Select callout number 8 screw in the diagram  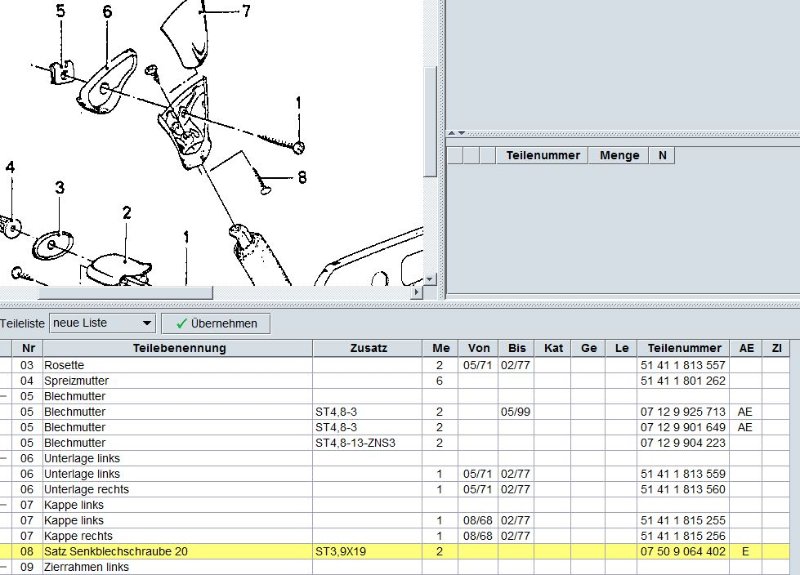coord(302,179)
